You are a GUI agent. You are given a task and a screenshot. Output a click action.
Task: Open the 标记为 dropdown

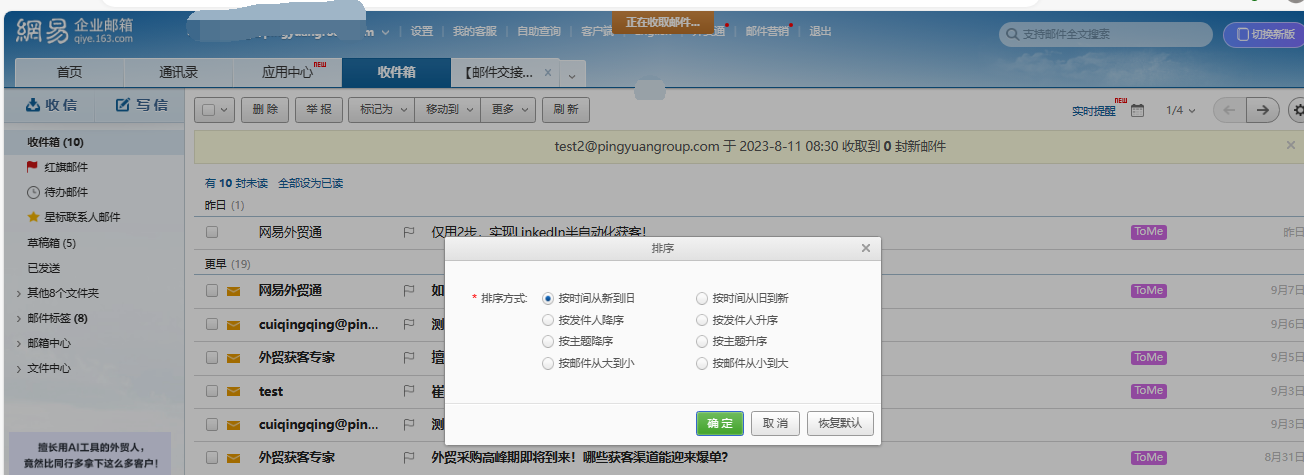pos(381,110)
